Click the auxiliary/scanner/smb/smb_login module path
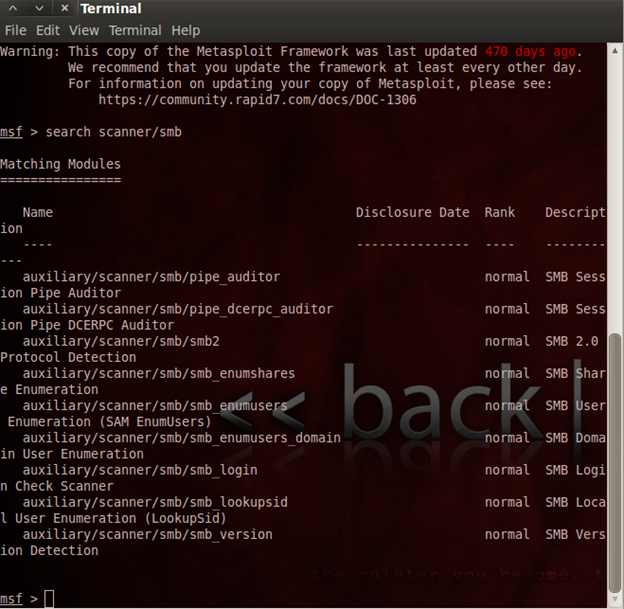This screenshot has width=624, height=609. tap(140, 470)
